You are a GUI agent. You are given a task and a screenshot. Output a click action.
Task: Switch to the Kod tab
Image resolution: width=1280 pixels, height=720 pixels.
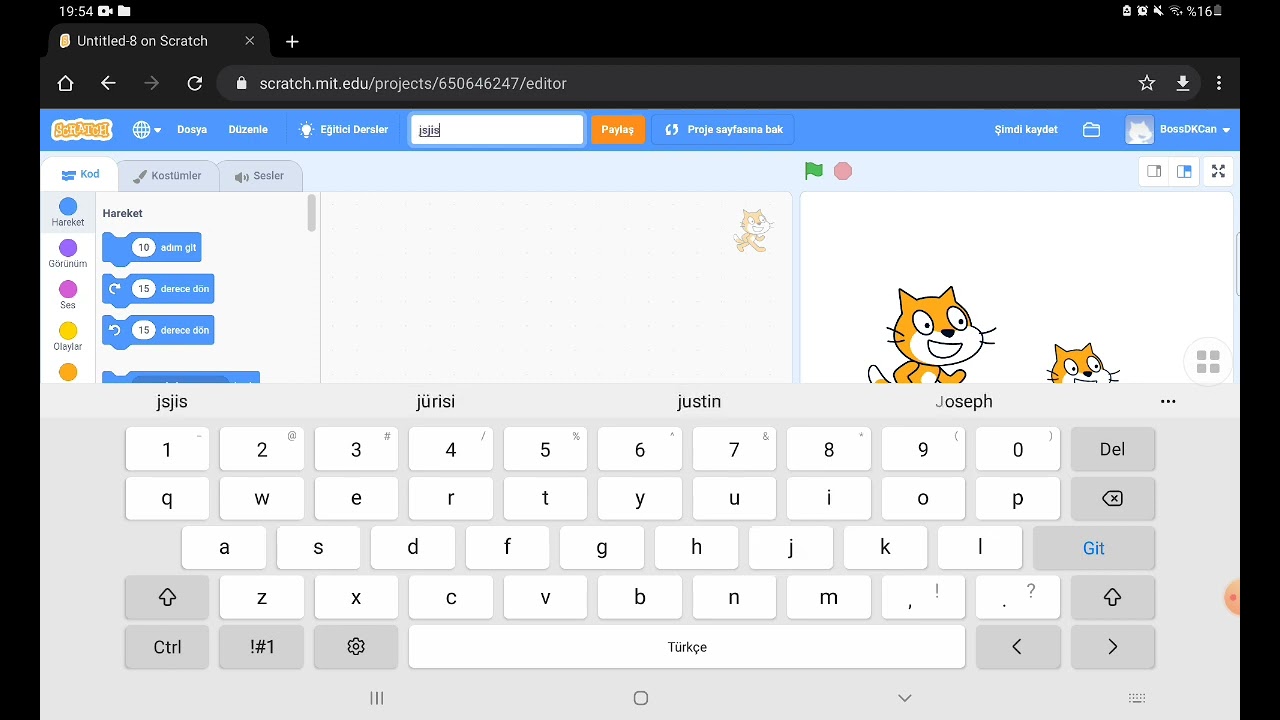[80, 174]
